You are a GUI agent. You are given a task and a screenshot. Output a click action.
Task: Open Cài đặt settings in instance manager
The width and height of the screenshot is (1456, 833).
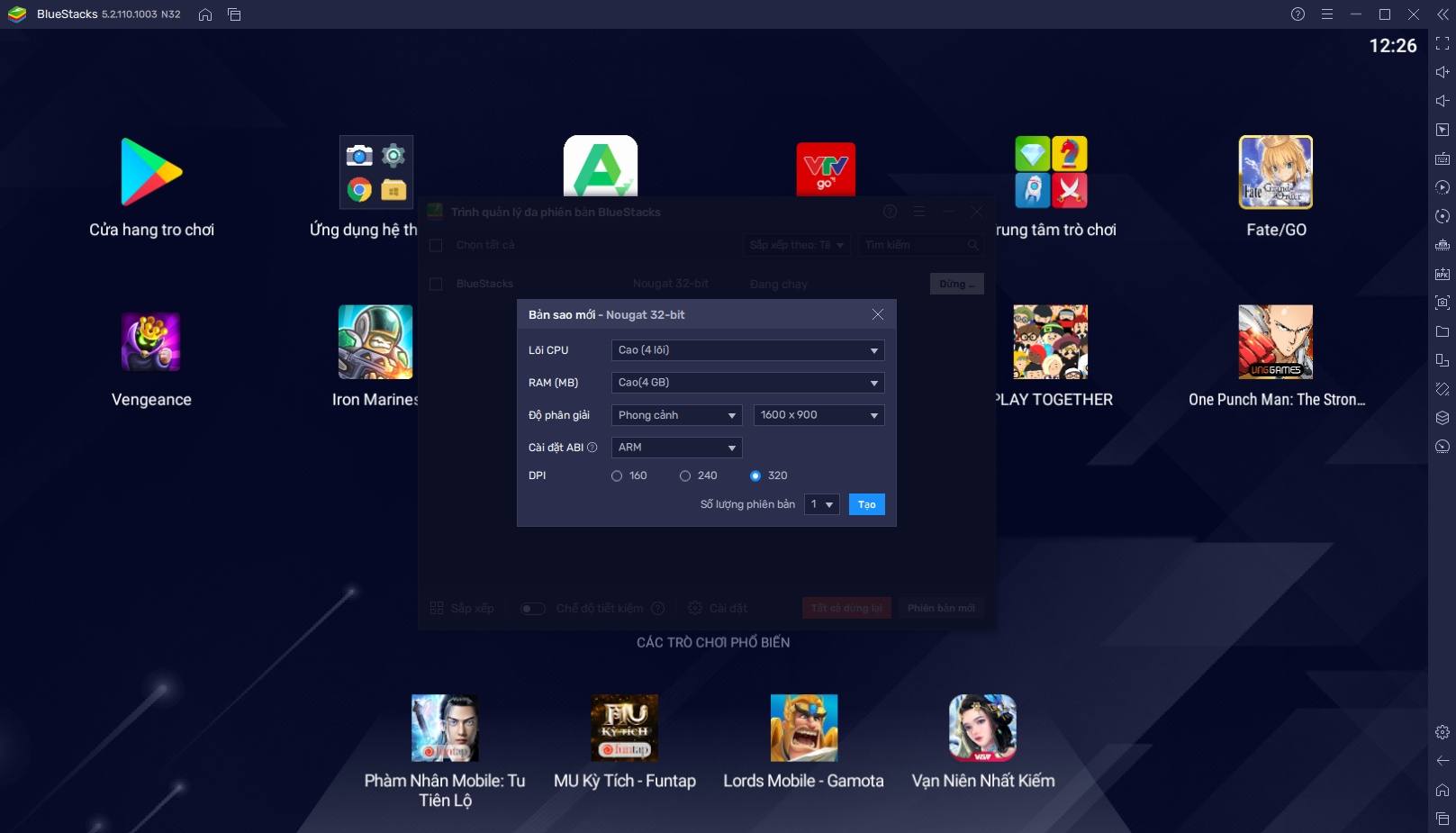coord(718,609)
